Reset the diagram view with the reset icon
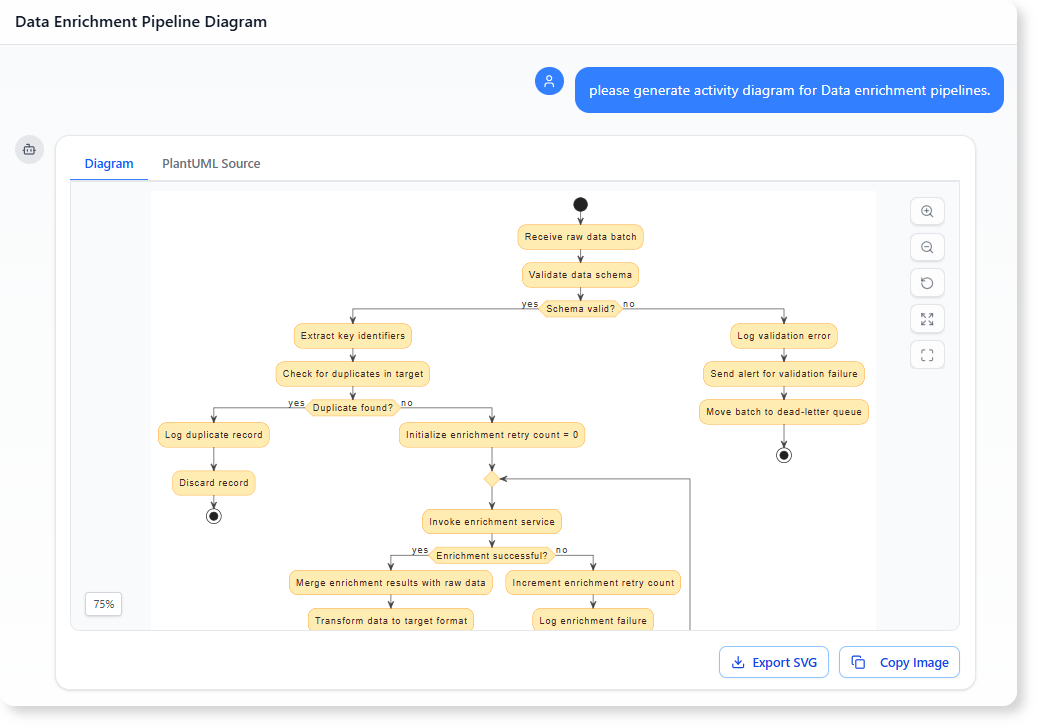1040x728 pixels. (x=927, y=283)
